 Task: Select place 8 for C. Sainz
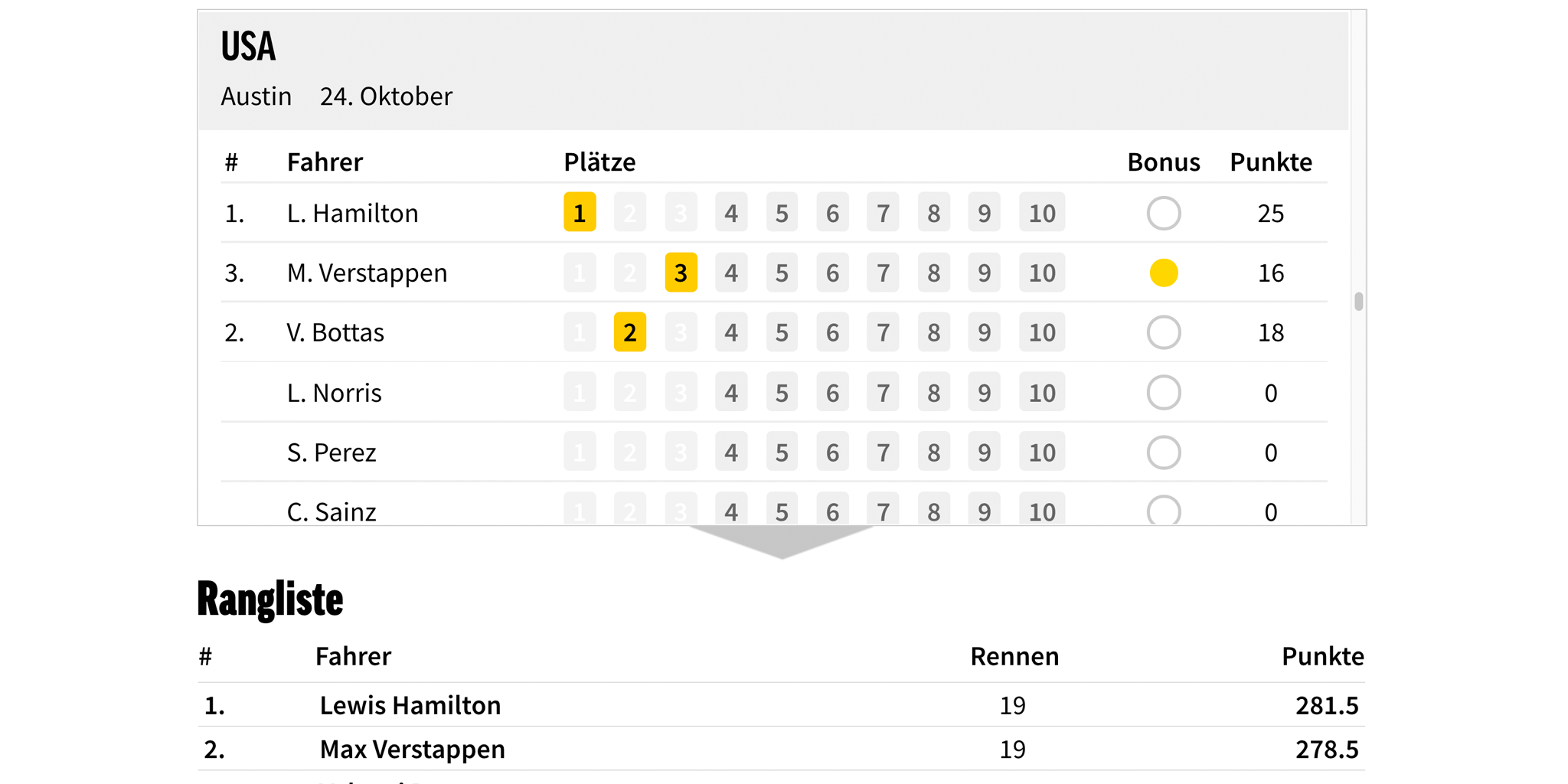(x=933, y=511)
